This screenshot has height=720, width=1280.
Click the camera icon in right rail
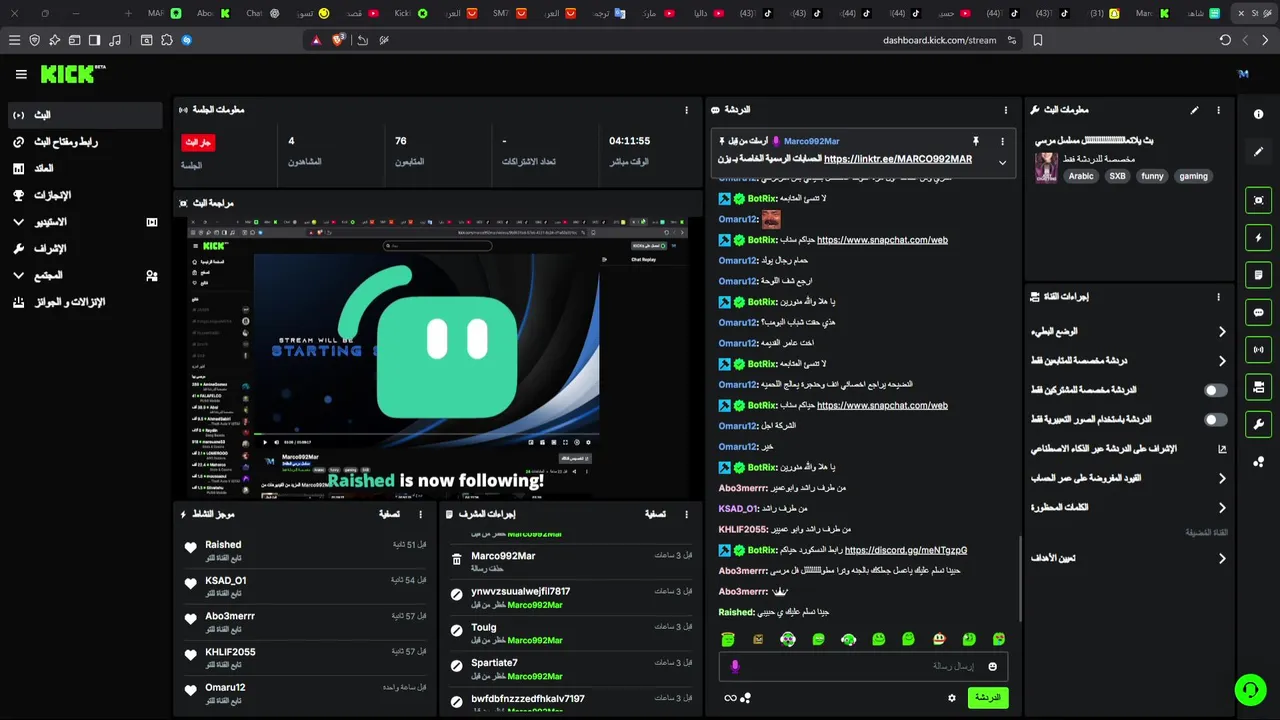pyautogui.click(x=1258, y=200)
